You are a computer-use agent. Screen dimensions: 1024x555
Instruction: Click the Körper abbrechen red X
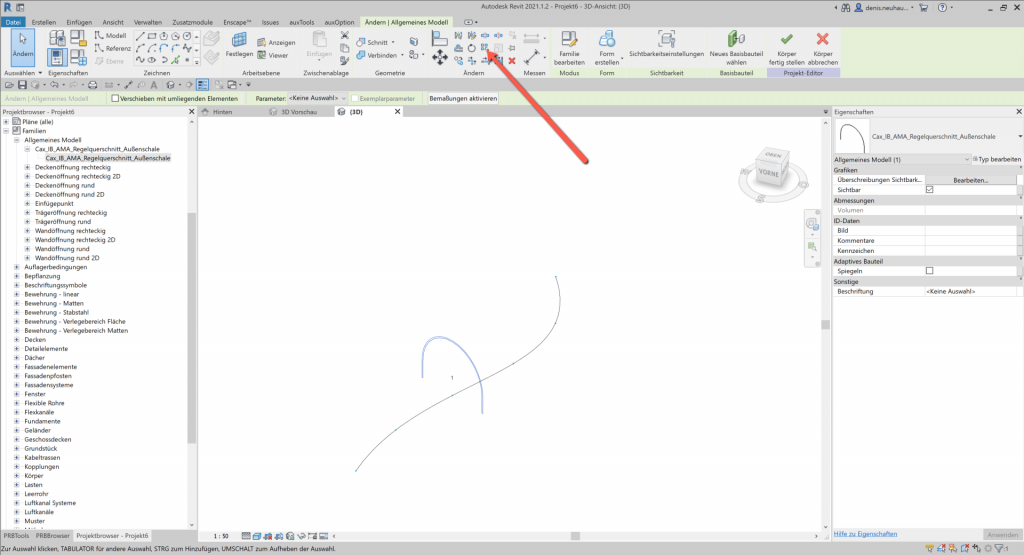coord(822,41)
